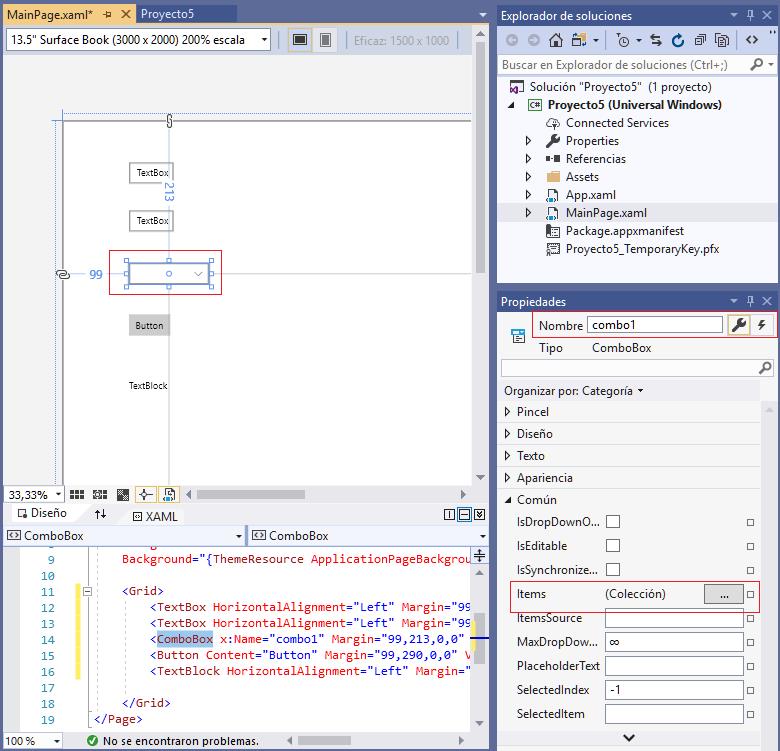Open Items collection editor ellipsis button

[x=724, y=594]
